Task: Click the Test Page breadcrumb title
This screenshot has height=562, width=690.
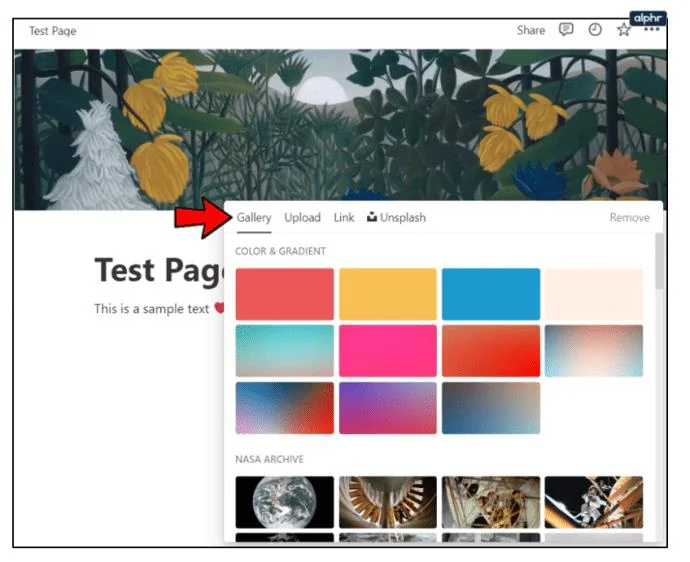Action: pyautogui.click(x=53, y=31)
